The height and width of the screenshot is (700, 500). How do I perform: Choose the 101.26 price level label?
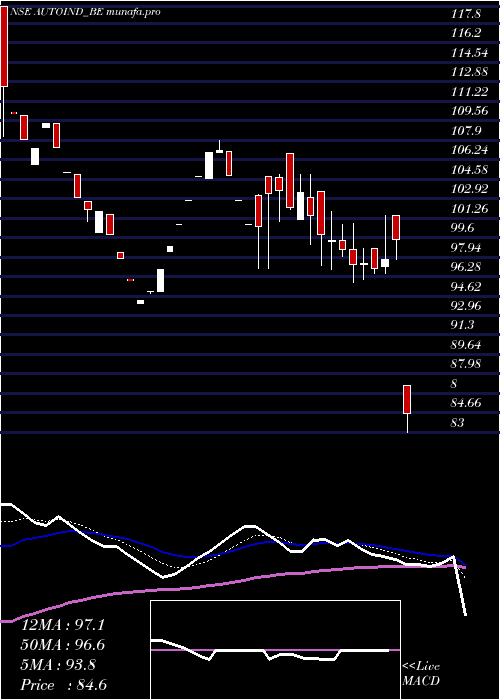click(469, 208)
